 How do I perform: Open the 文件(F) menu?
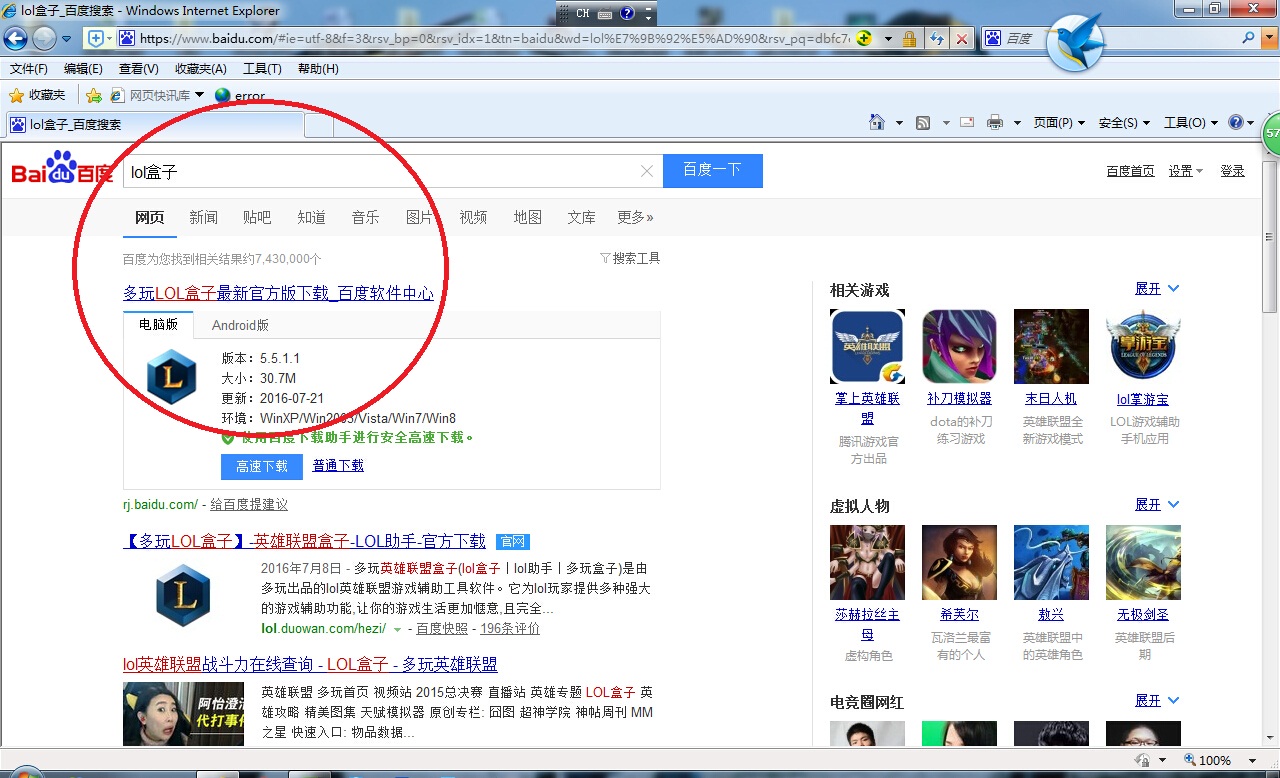(x=29, y=69)
